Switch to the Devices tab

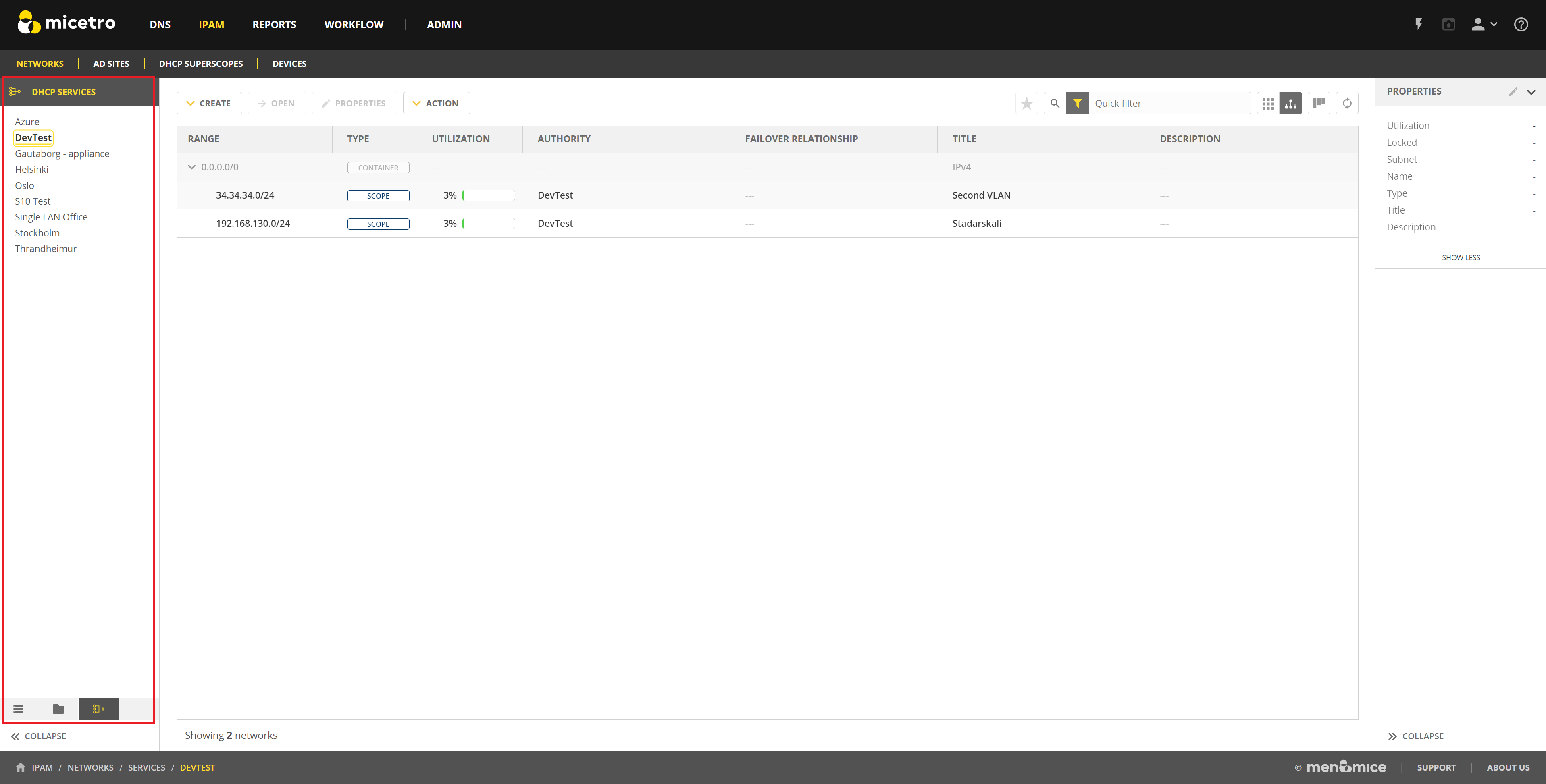[289, 64]
